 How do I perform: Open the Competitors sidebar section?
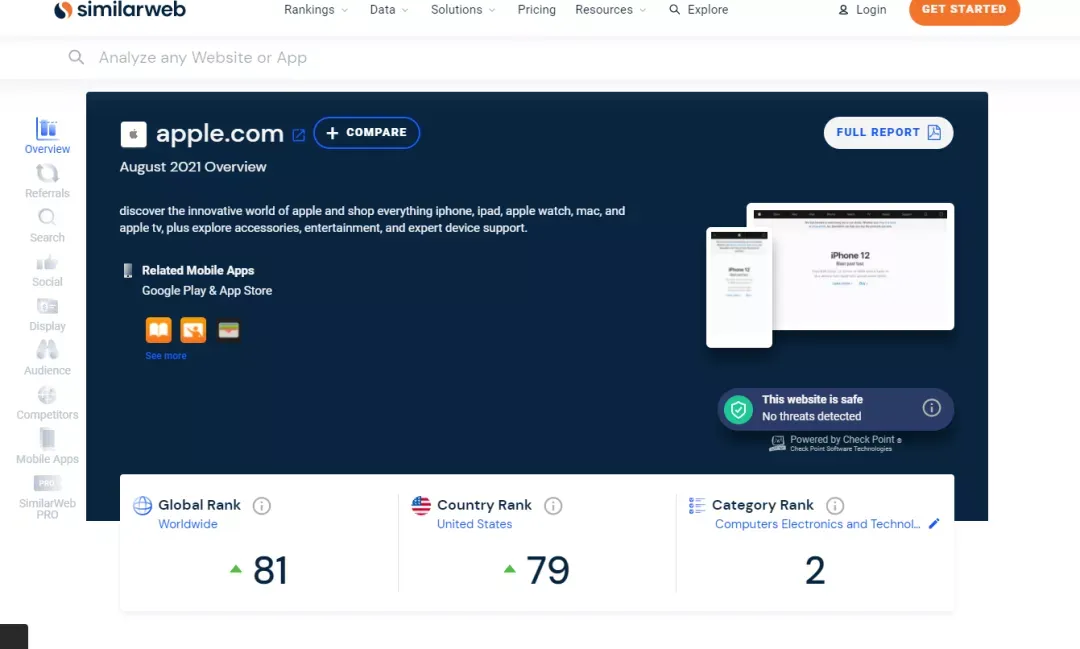47,404
